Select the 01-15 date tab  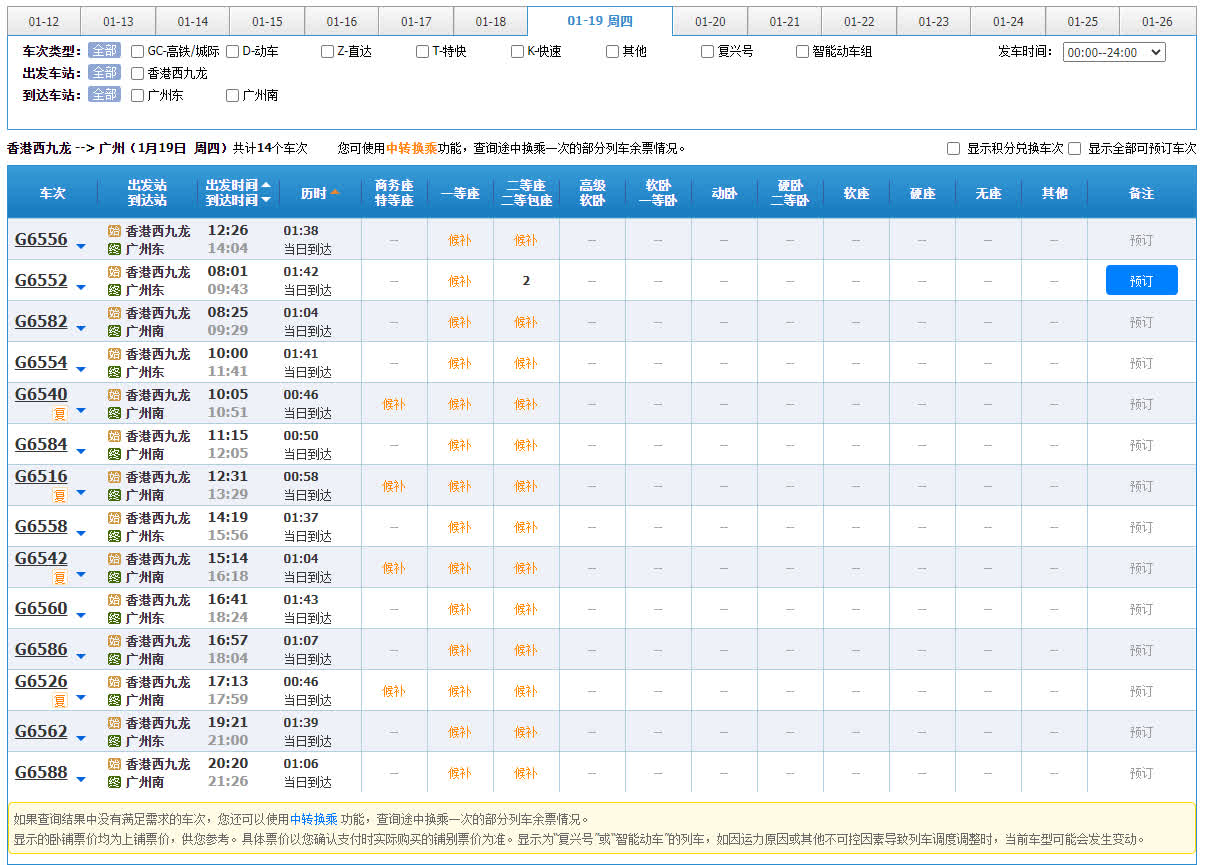tap(267, 21)
